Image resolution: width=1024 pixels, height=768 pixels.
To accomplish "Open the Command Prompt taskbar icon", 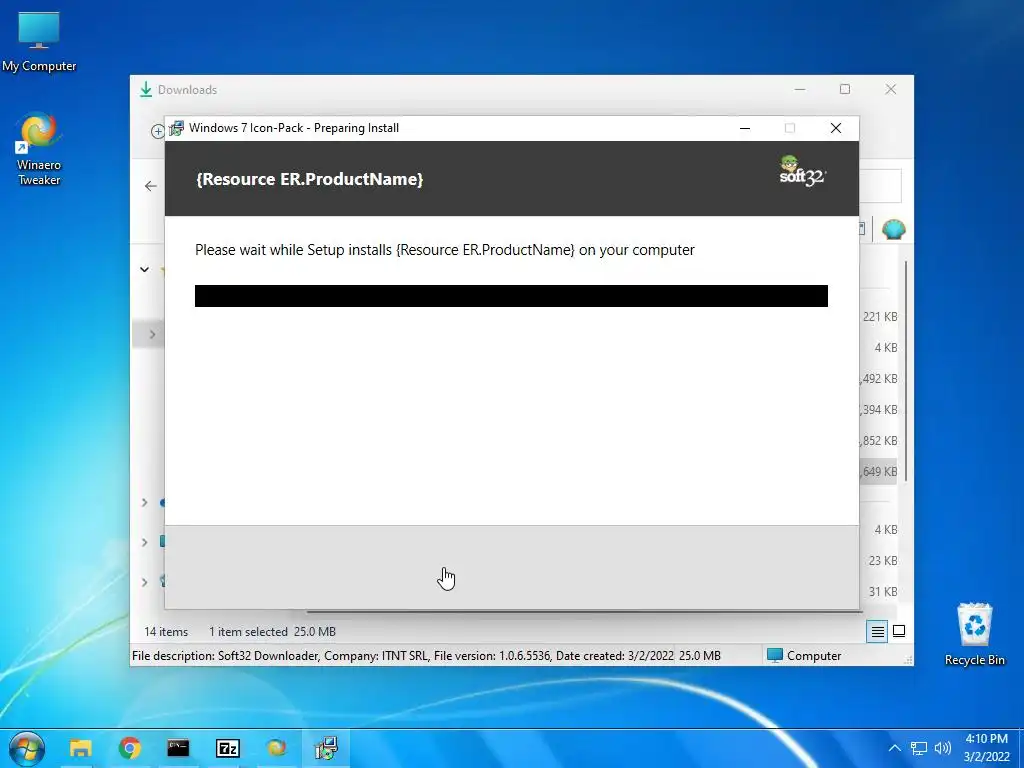I will 178,748.
